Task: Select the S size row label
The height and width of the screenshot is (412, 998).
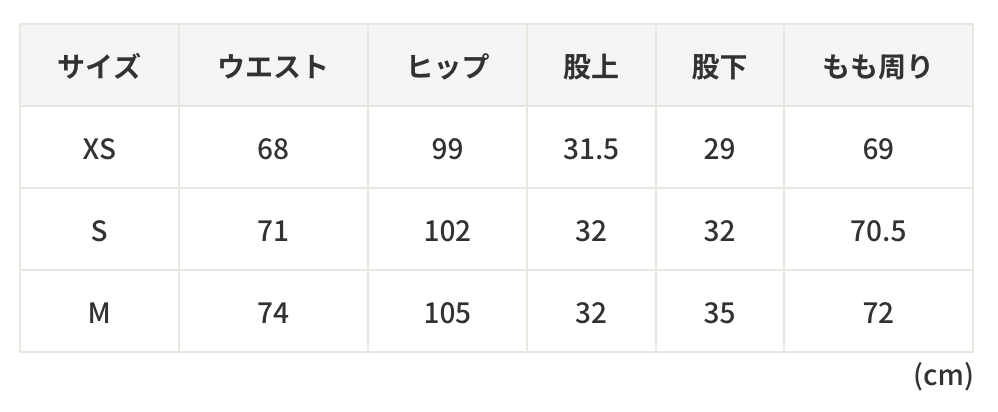Action: click(98, 231)
